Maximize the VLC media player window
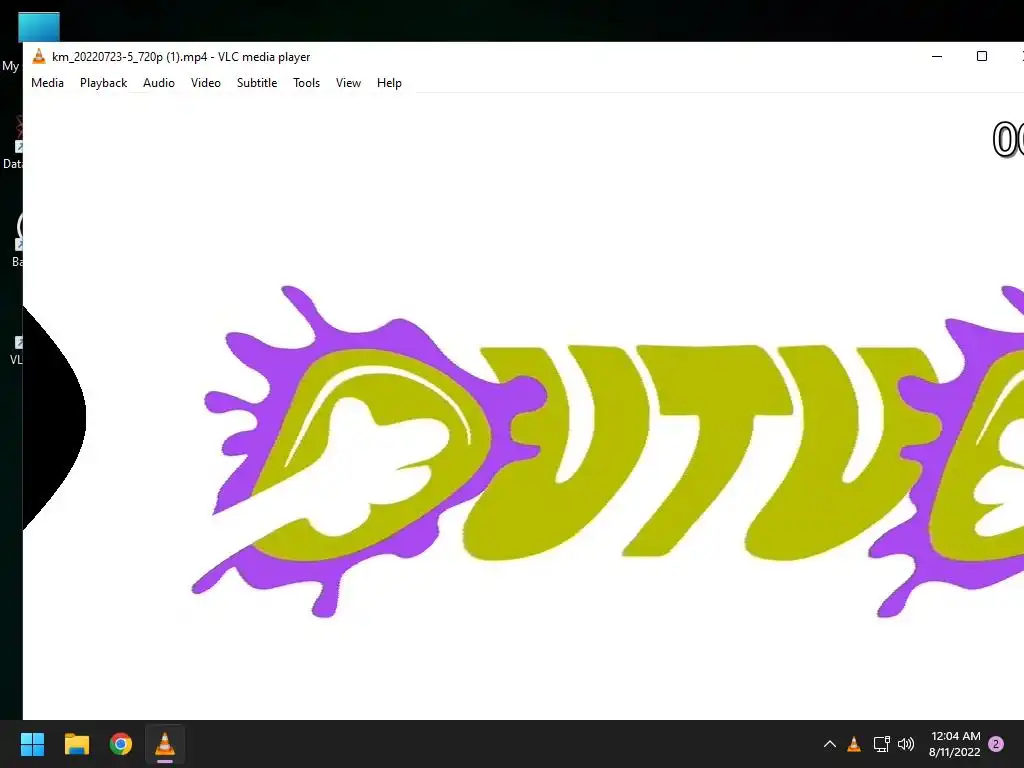The image size is (1024, 768). pyautogui.click(x=982, y=57)
